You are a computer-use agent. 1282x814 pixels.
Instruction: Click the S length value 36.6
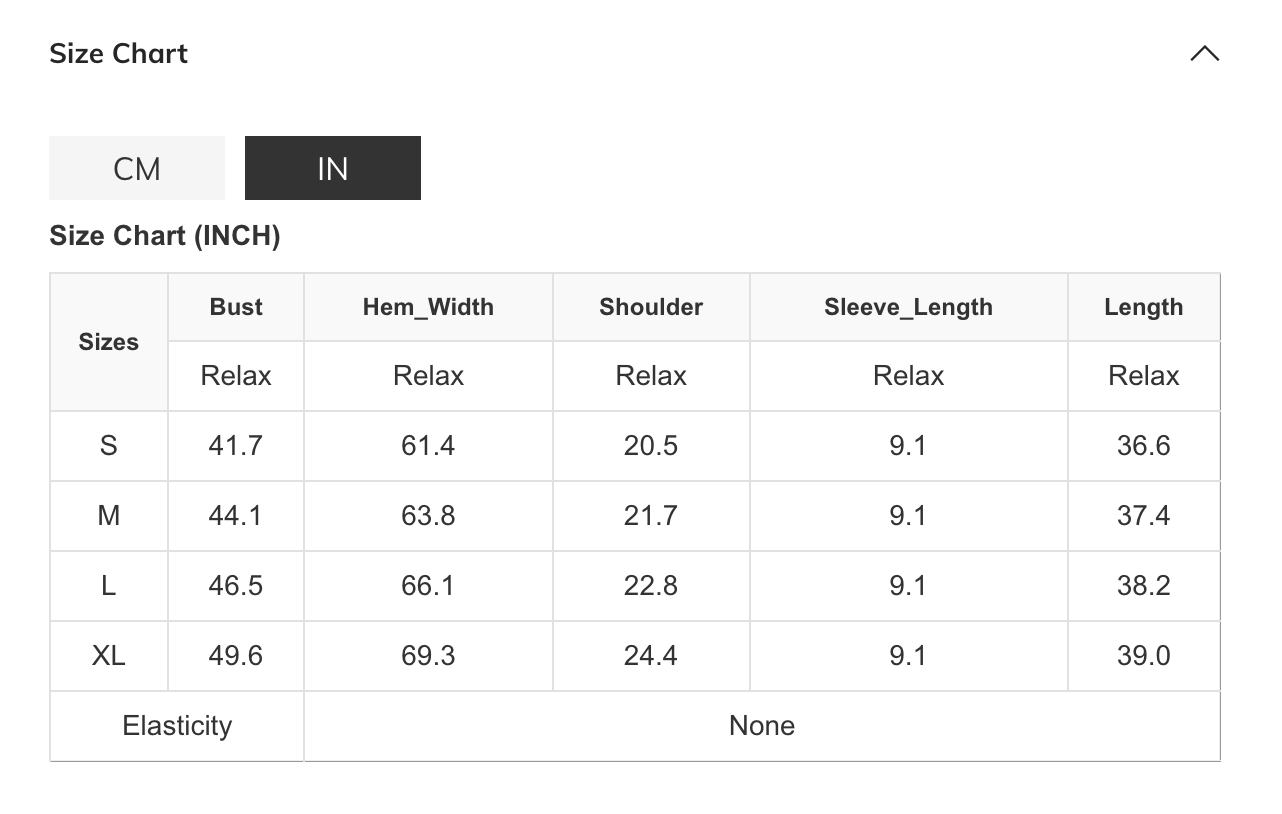[x=1143, y=445]
